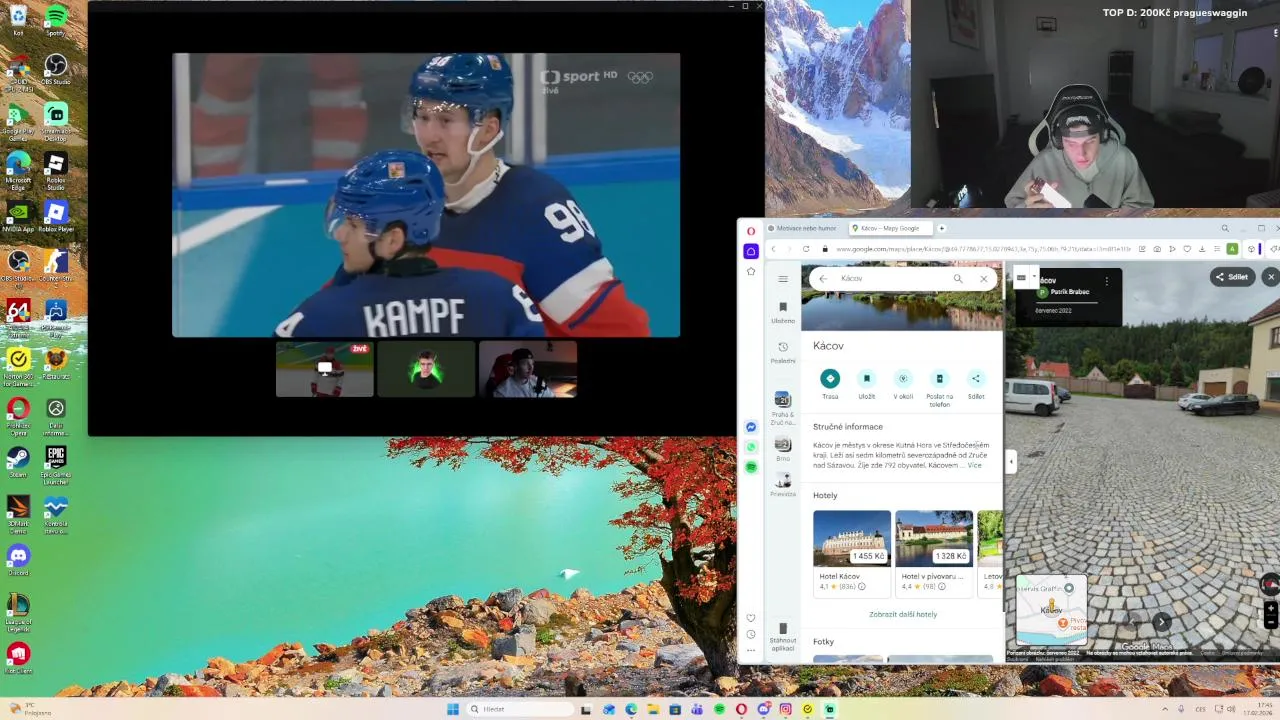This screenshot has height=720, width=1280.
Task: Click the Trasa directions button
Action: click(830, 384)
